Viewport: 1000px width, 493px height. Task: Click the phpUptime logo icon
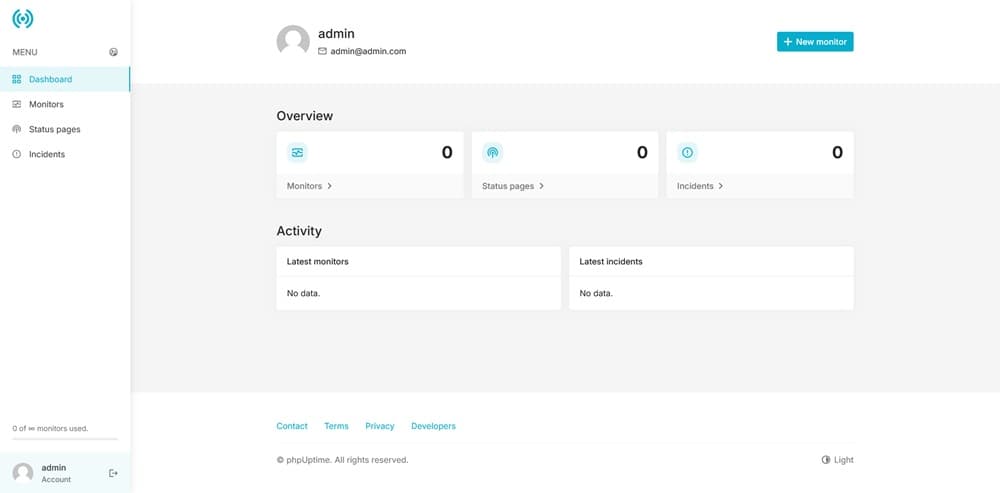point(22,19)
